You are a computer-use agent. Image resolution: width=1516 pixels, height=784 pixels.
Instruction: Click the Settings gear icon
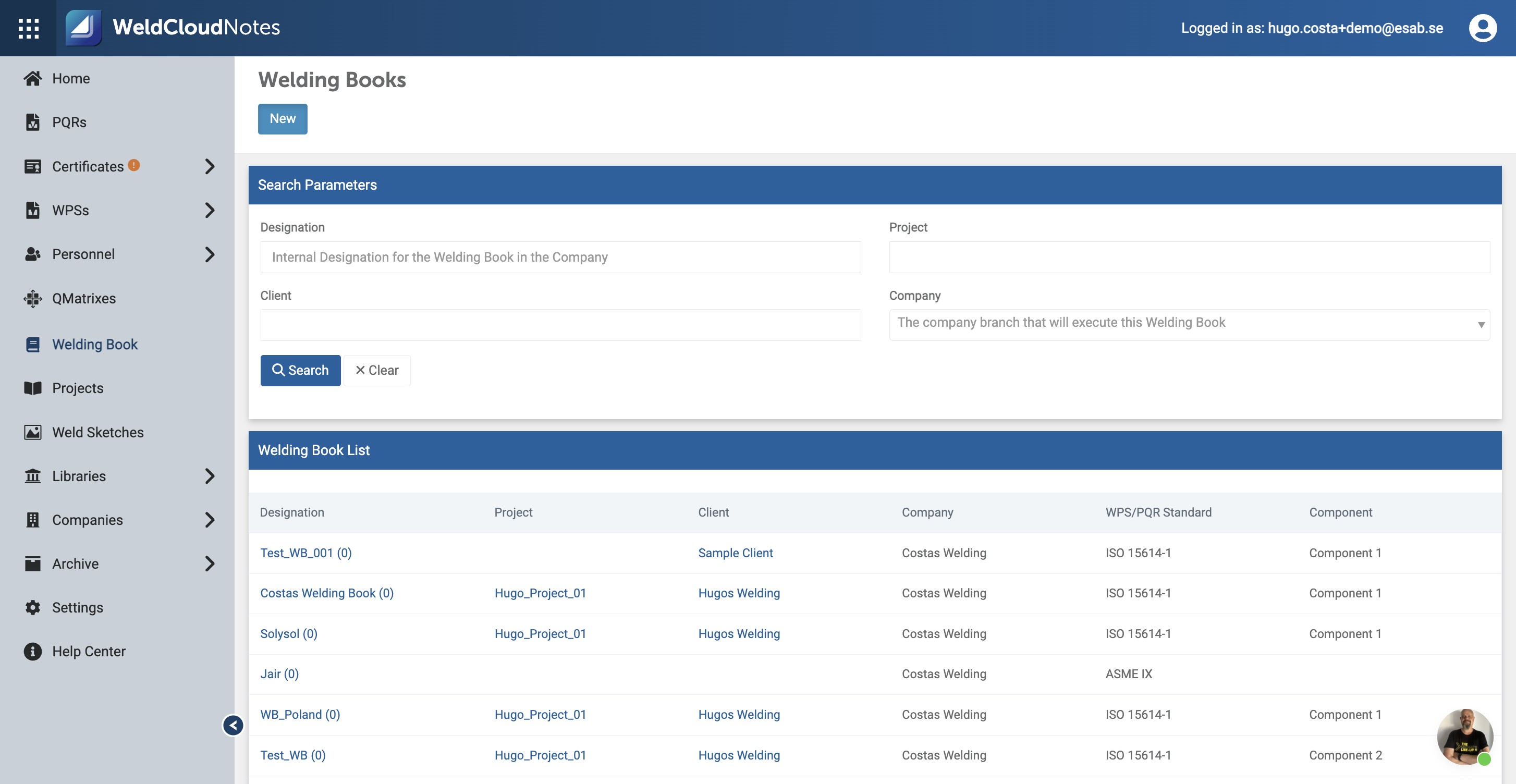(x=33, y=607)
